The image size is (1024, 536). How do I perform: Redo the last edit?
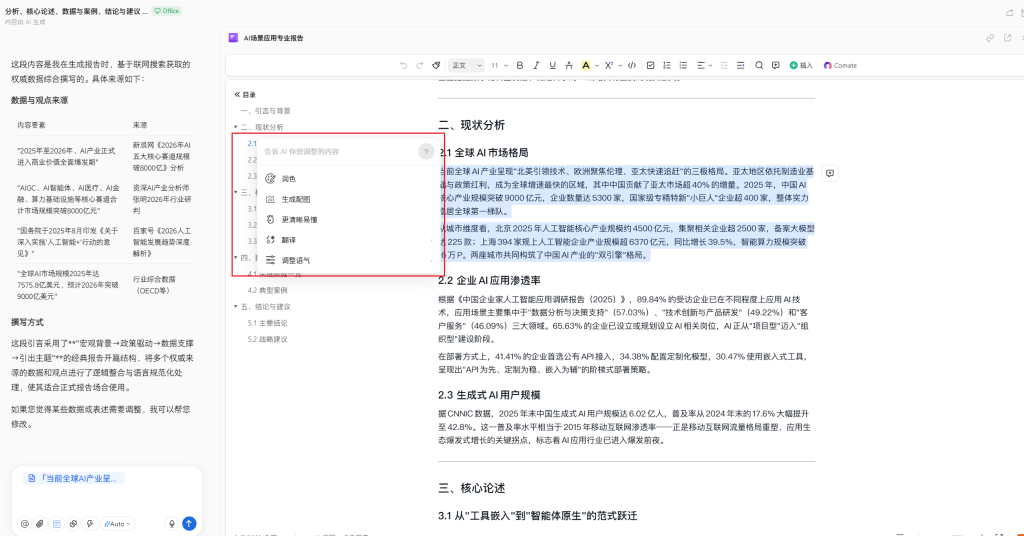(x=419, y=65)
